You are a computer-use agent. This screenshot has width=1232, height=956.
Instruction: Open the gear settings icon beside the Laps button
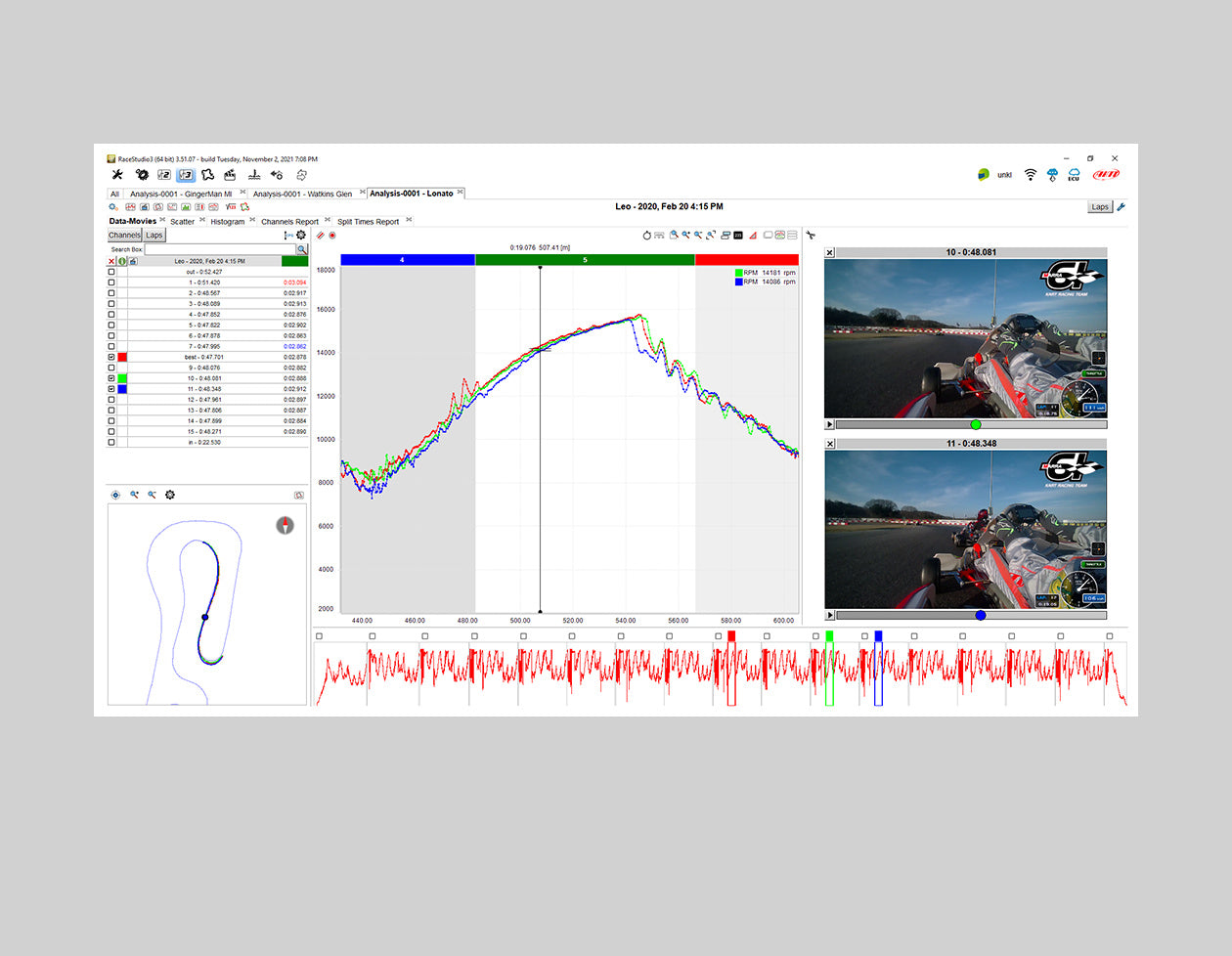point(301,236)
